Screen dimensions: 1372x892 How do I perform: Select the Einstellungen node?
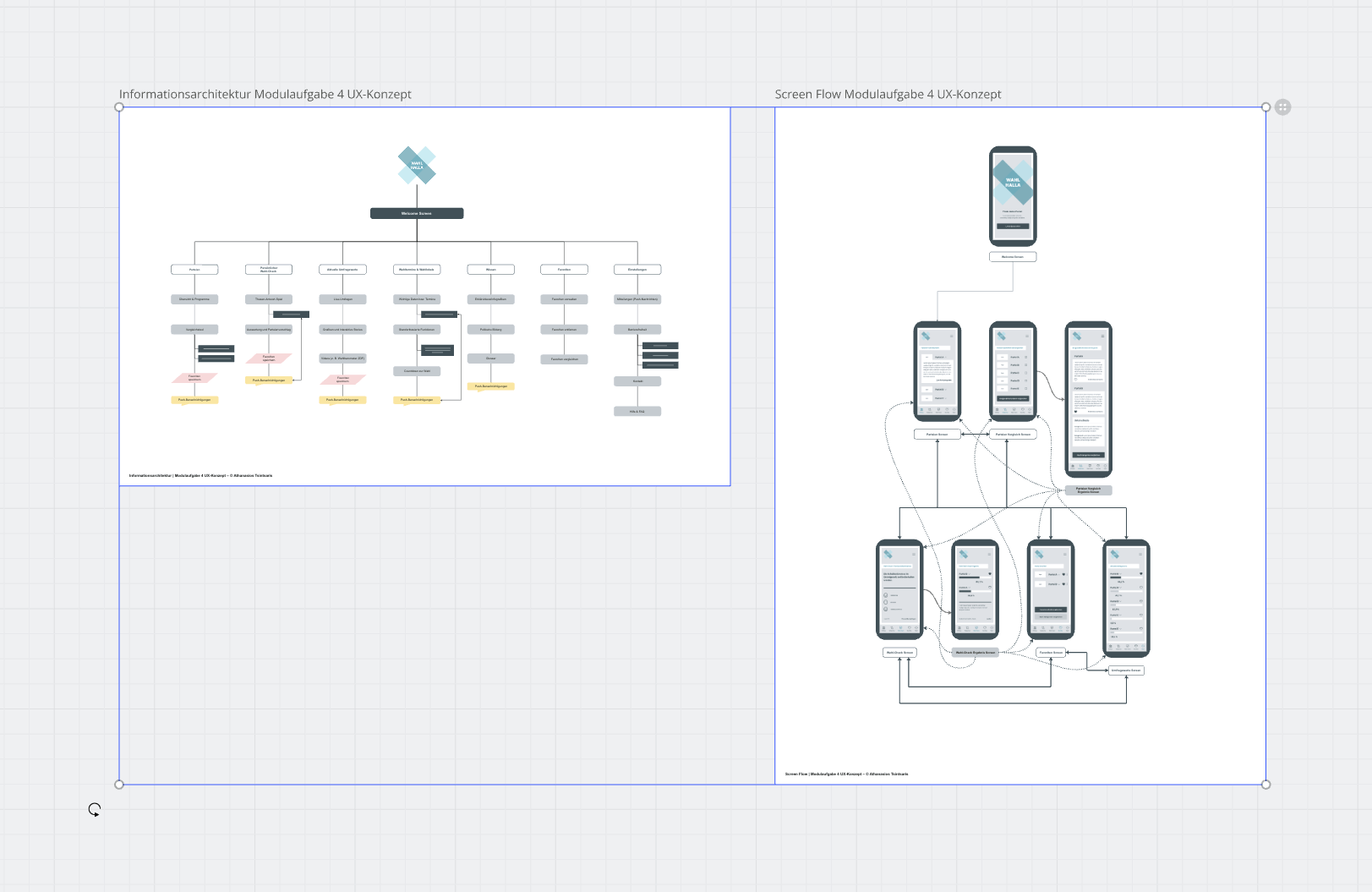(637, 270)
